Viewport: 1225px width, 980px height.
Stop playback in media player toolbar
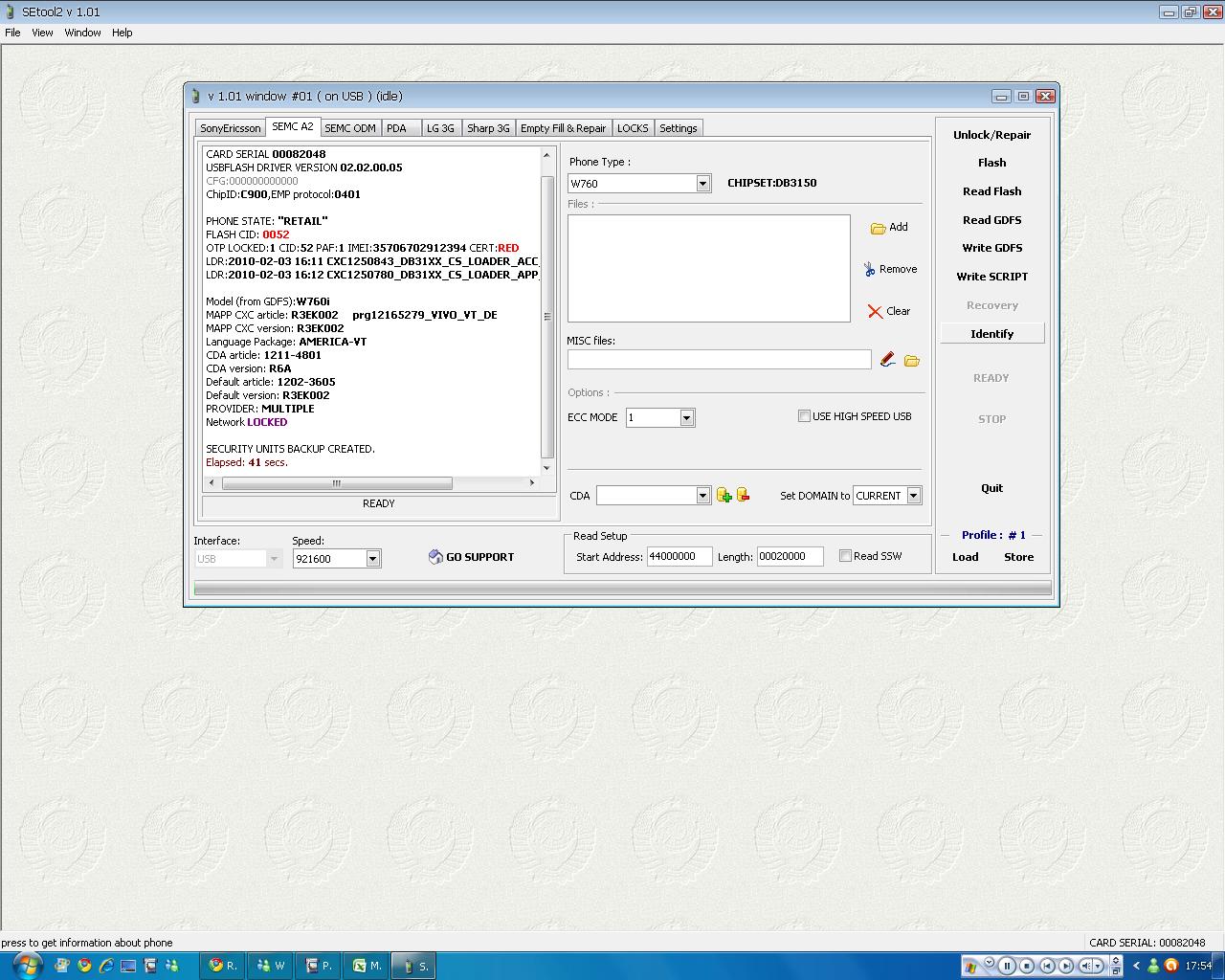coord(1027,966)
